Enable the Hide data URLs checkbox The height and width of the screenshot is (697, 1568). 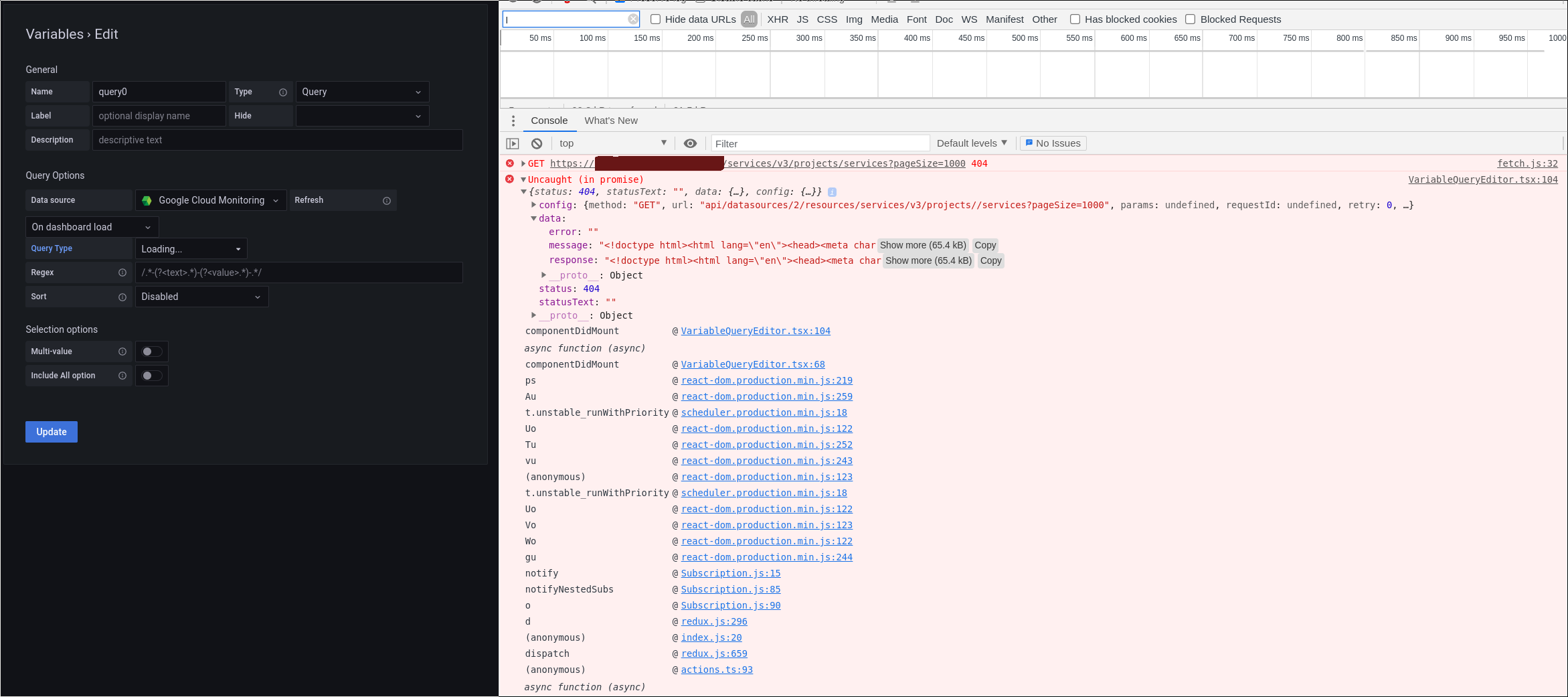pos(655,19)
